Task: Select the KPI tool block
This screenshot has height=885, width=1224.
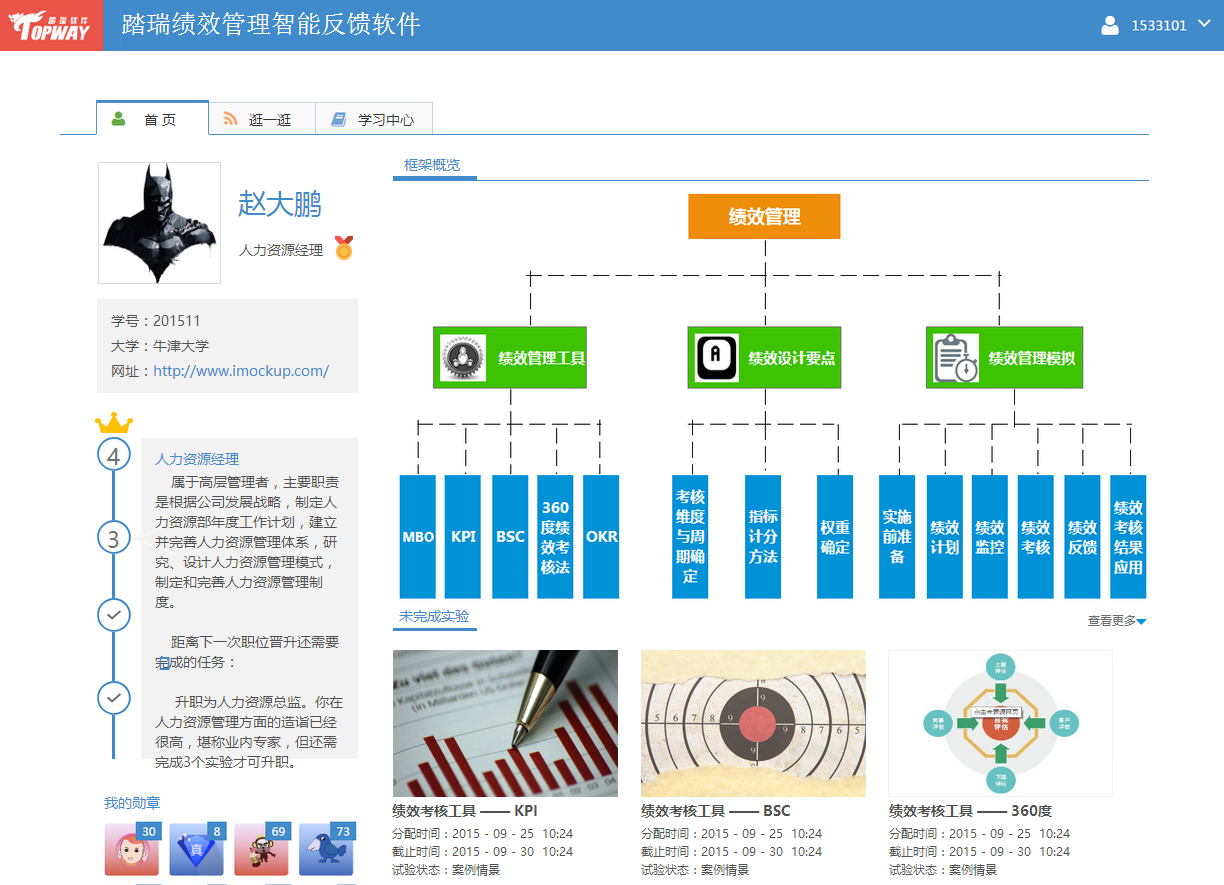Action: click(463, 537)
